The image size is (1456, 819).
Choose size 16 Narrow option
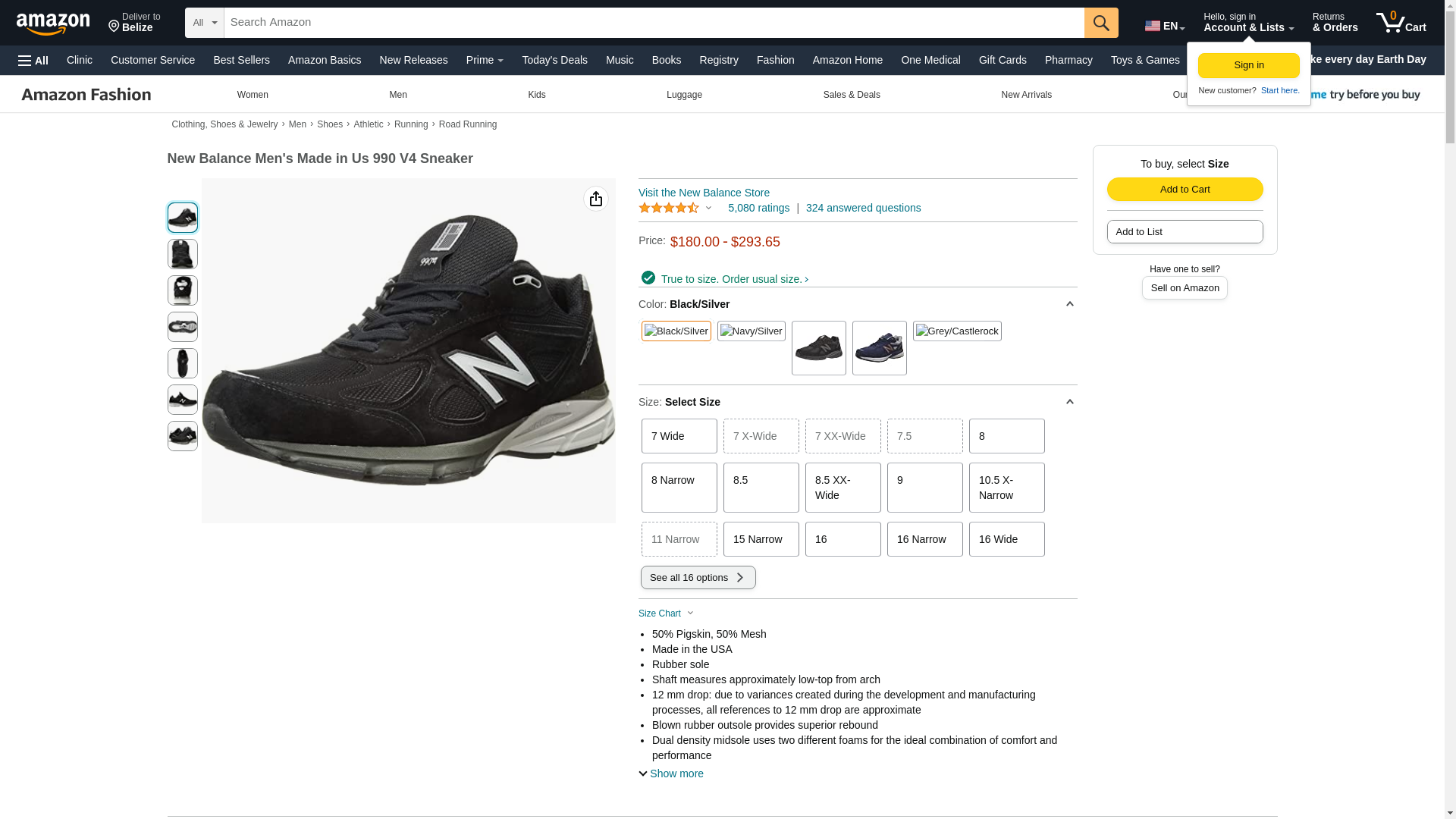[x=924, y=539]
